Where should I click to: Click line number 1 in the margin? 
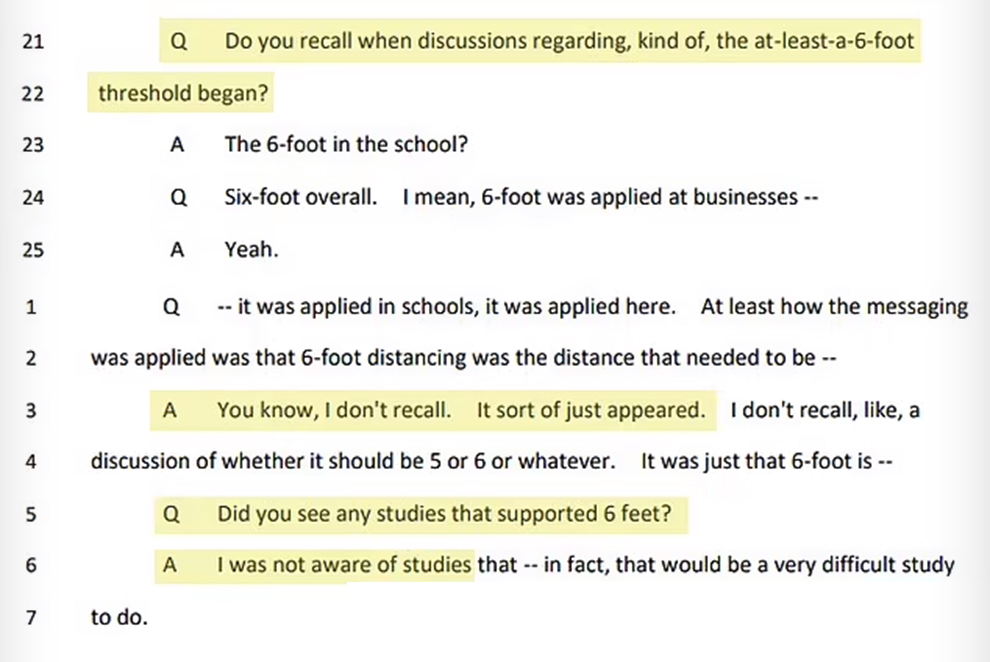coord(31,307)
